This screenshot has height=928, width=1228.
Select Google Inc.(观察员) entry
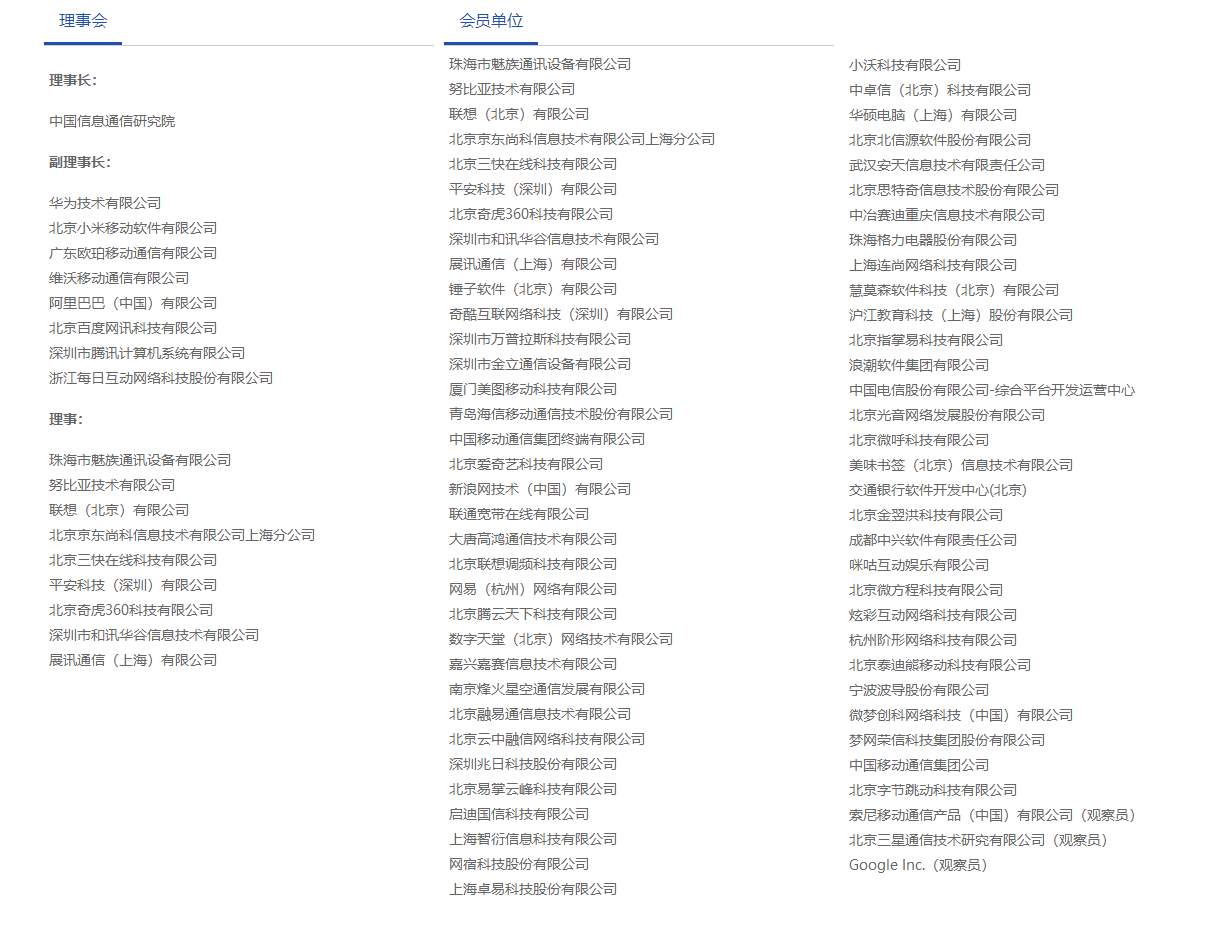click(921, 865)
